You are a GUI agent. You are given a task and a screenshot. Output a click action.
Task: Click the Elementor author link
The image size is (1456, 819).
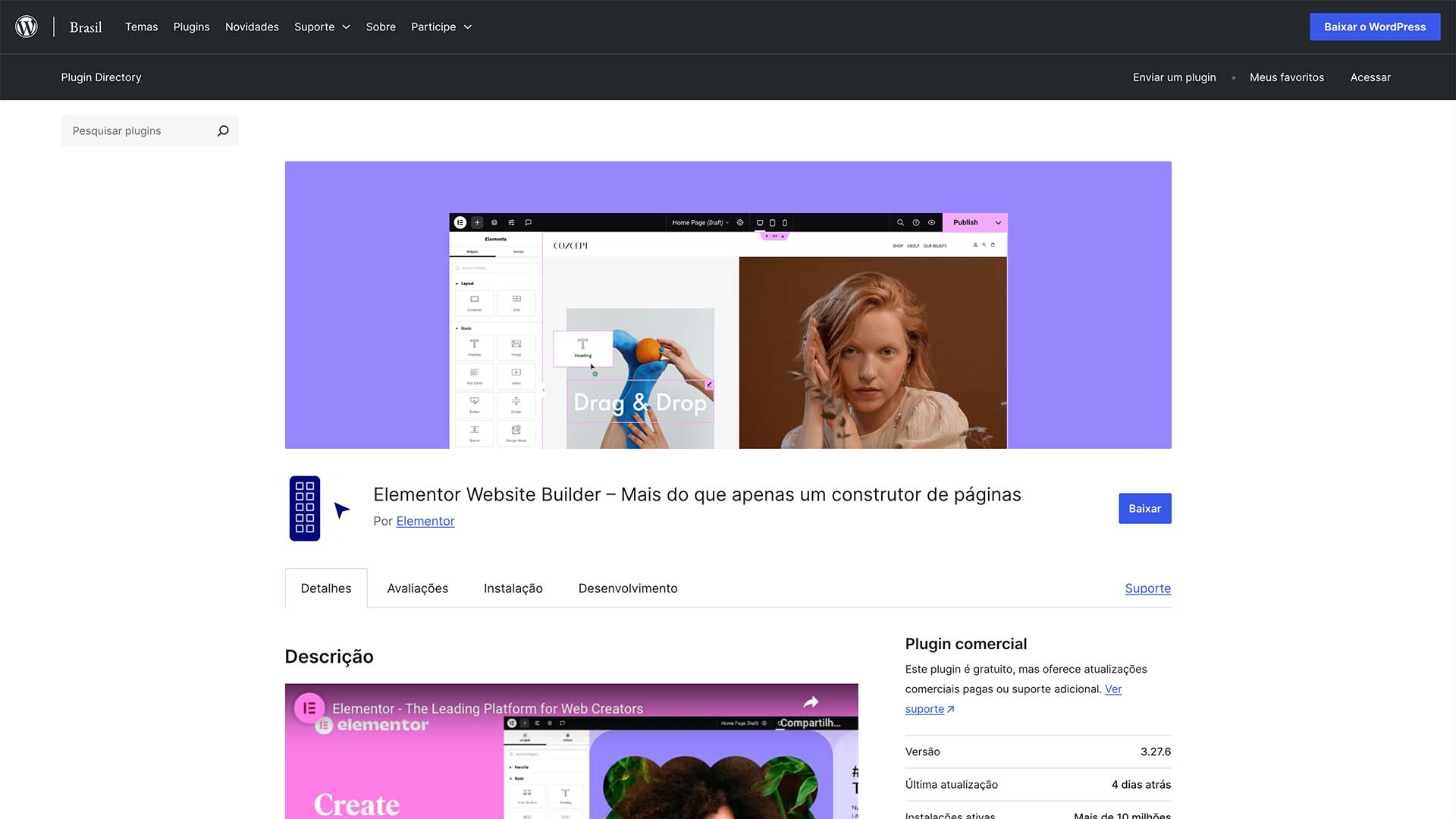[425, 521]
